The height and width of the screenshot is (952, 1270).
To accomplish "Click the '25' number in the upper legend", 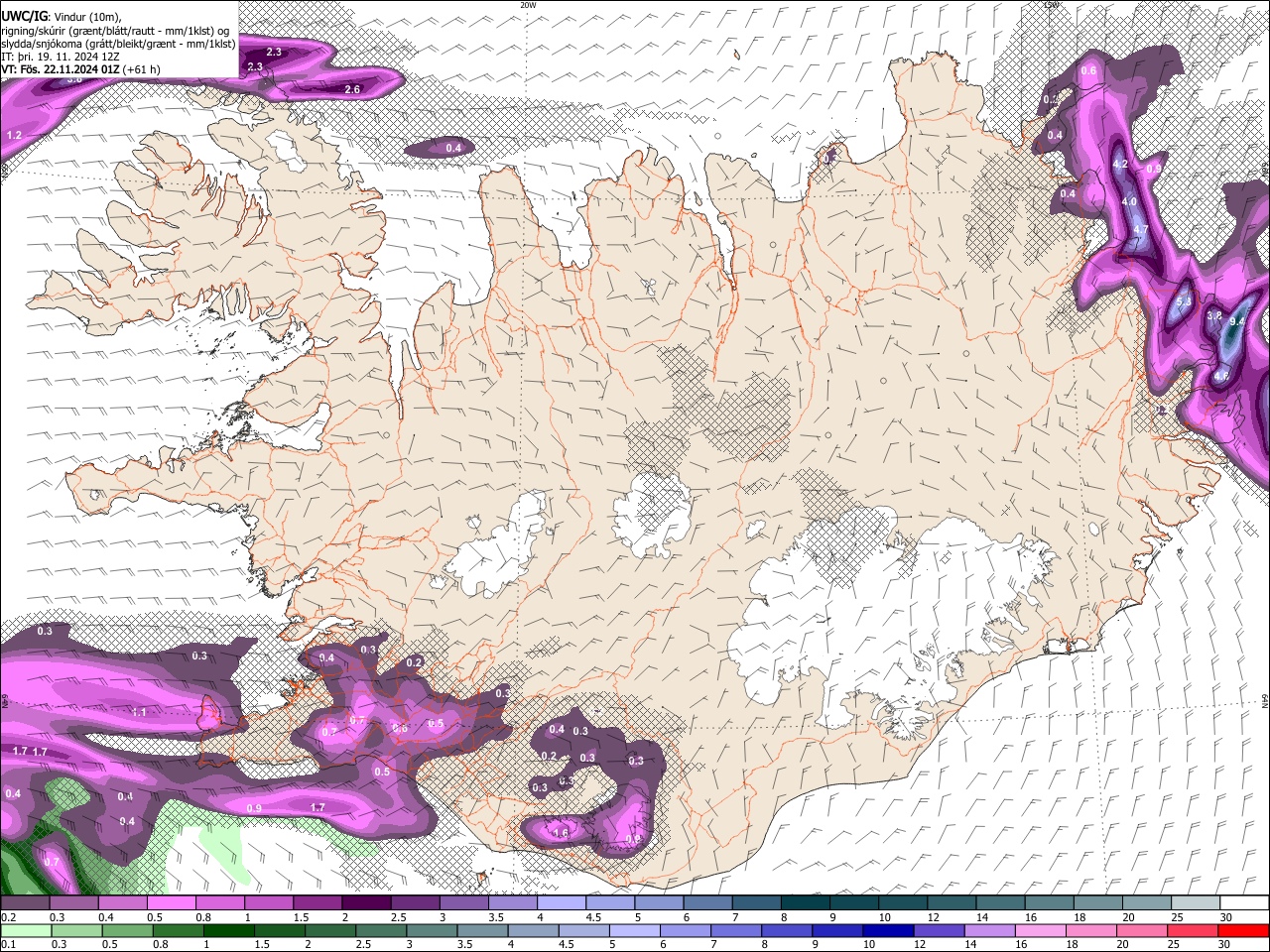I will pyautogui.click(x=1177, y=917).
